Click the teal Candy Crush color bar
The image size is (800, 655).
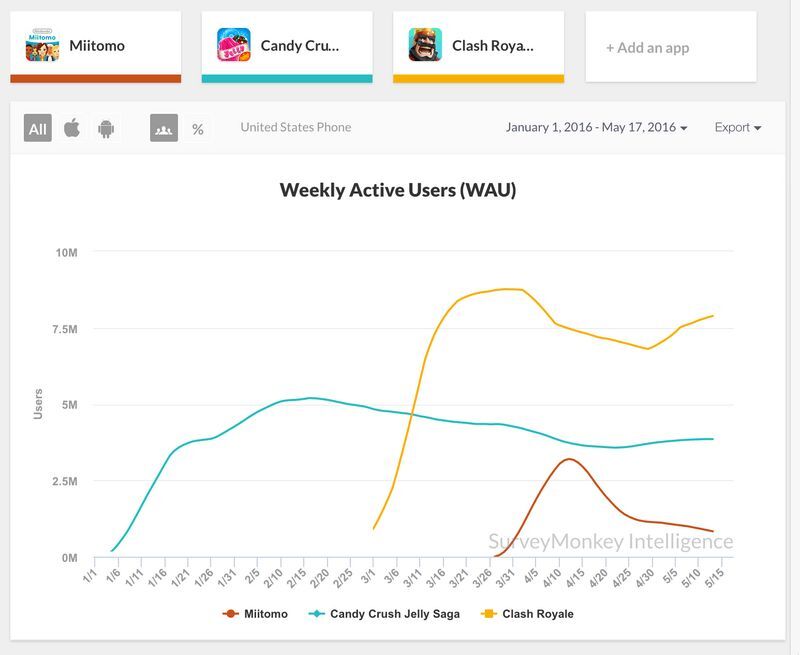click(x=287, y=79)
